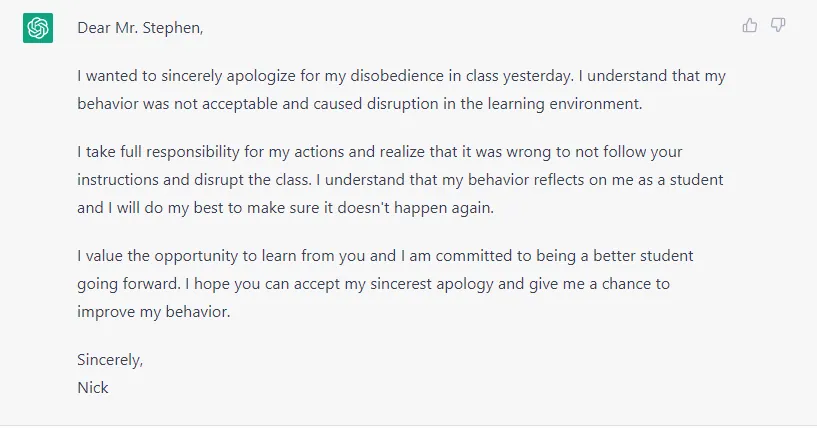
Task: Click the green ChatGPT logo avatar
Action: tap(38, 28)
